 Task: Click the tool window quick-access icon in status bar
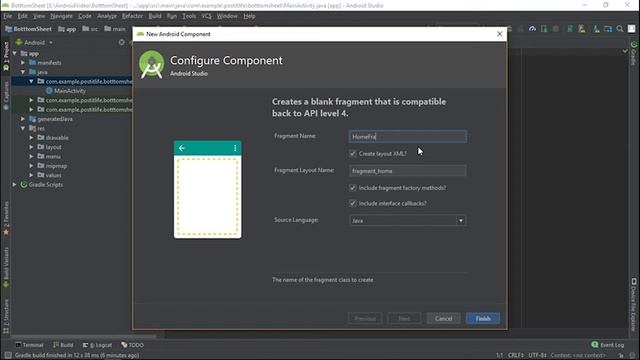click(x=7, y=356)
